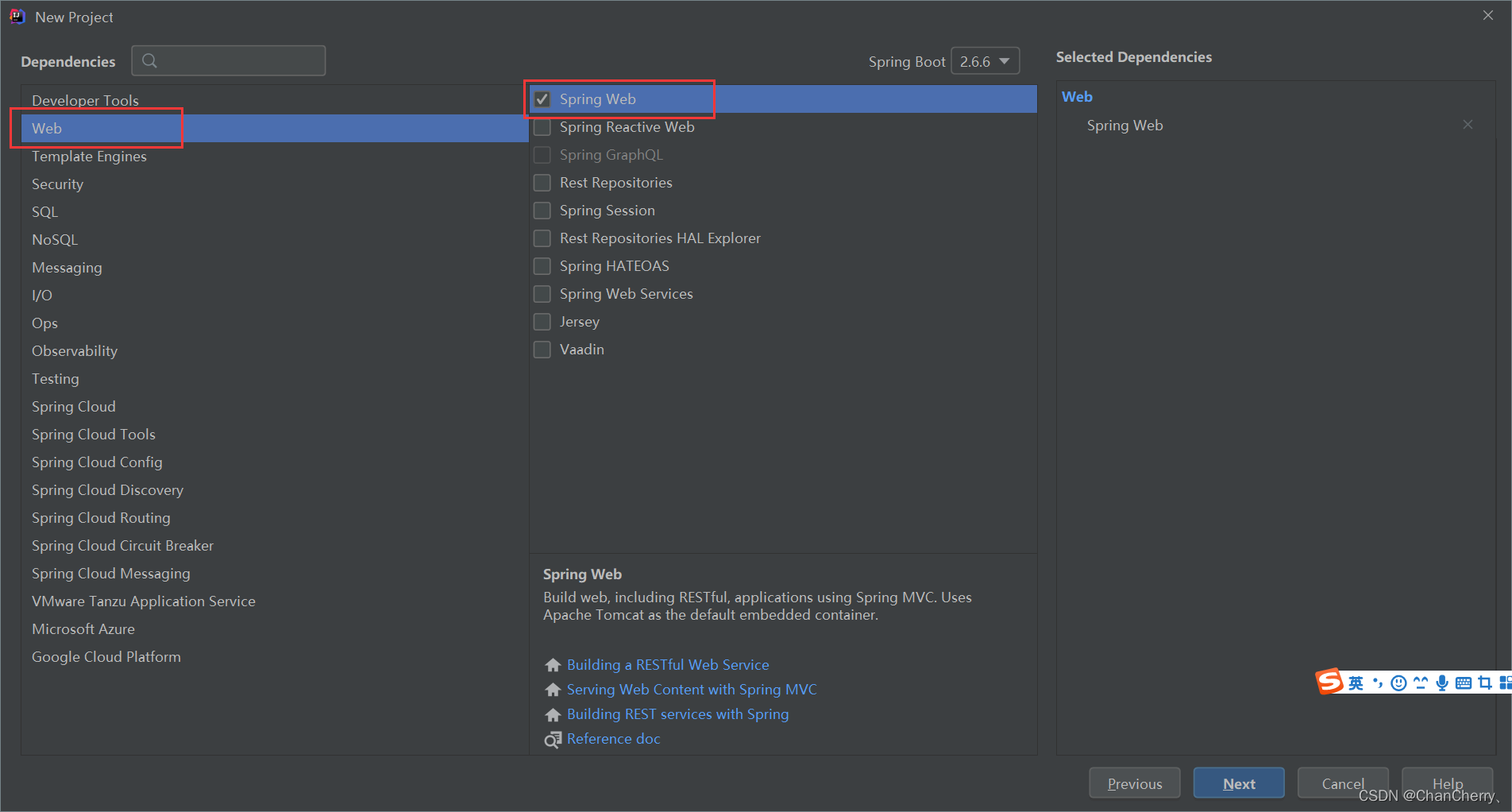
Task: Select the Testing category
Action: tap(275, 379)
